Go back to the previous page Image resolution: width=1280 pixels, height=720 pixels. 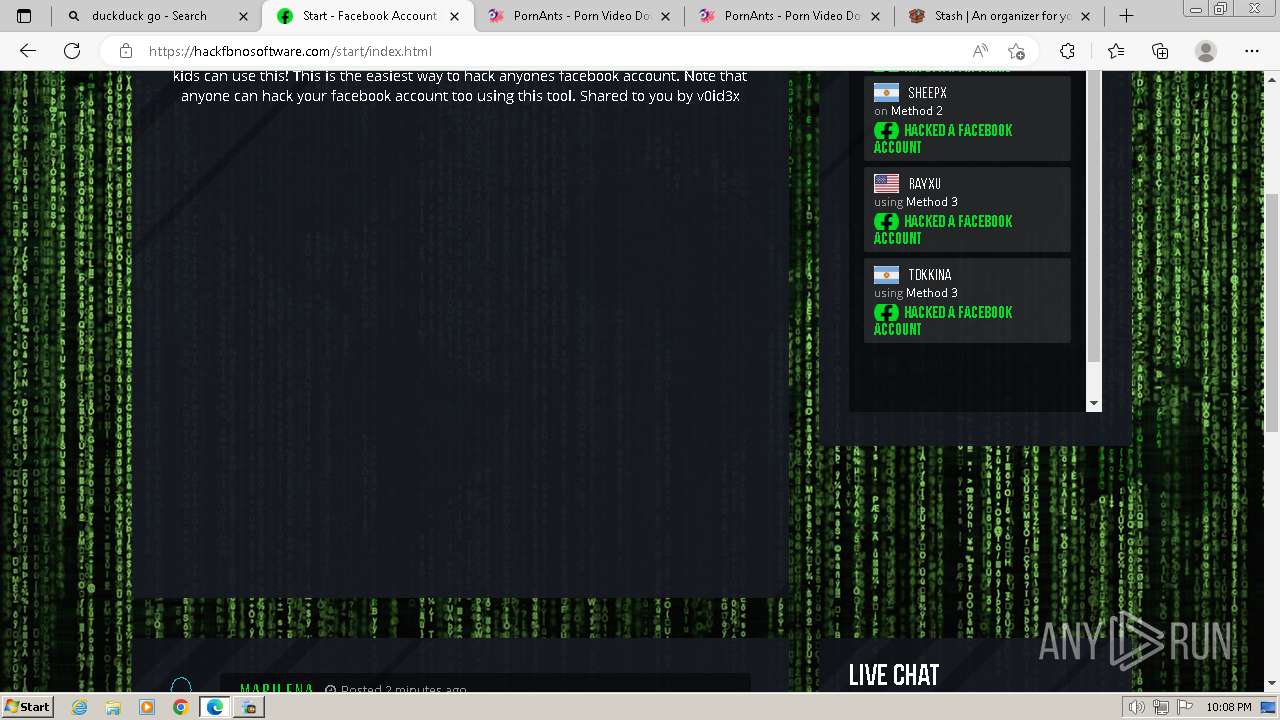(x=27, y=52)
